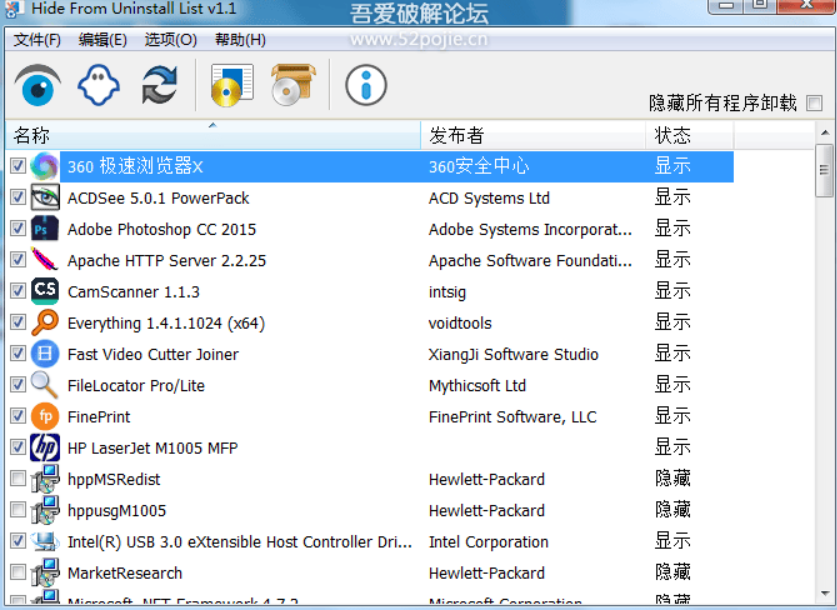Enable the 隐藏所有程序卸载 checkbox
Screen dimensions: 837x610
tap(815, 103)
